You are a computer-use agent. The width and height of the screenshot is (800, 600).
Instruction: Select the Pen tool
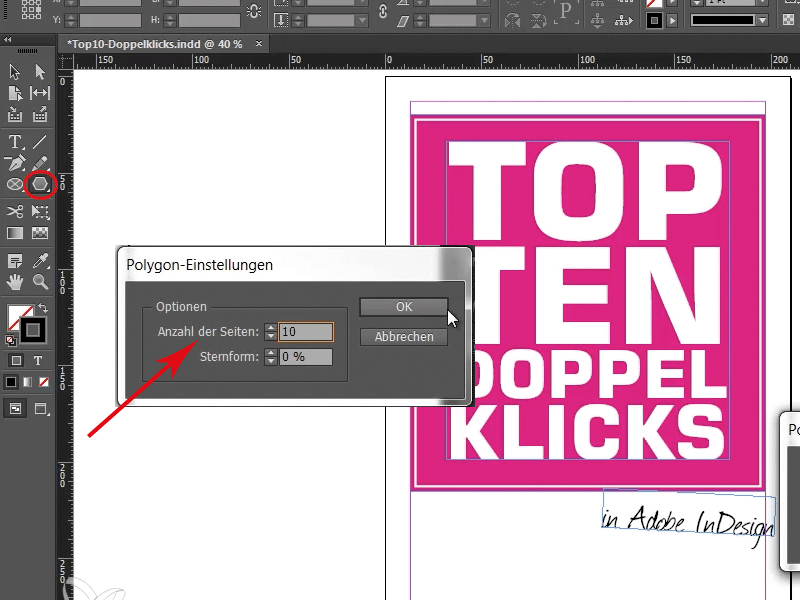coord(15,163)
